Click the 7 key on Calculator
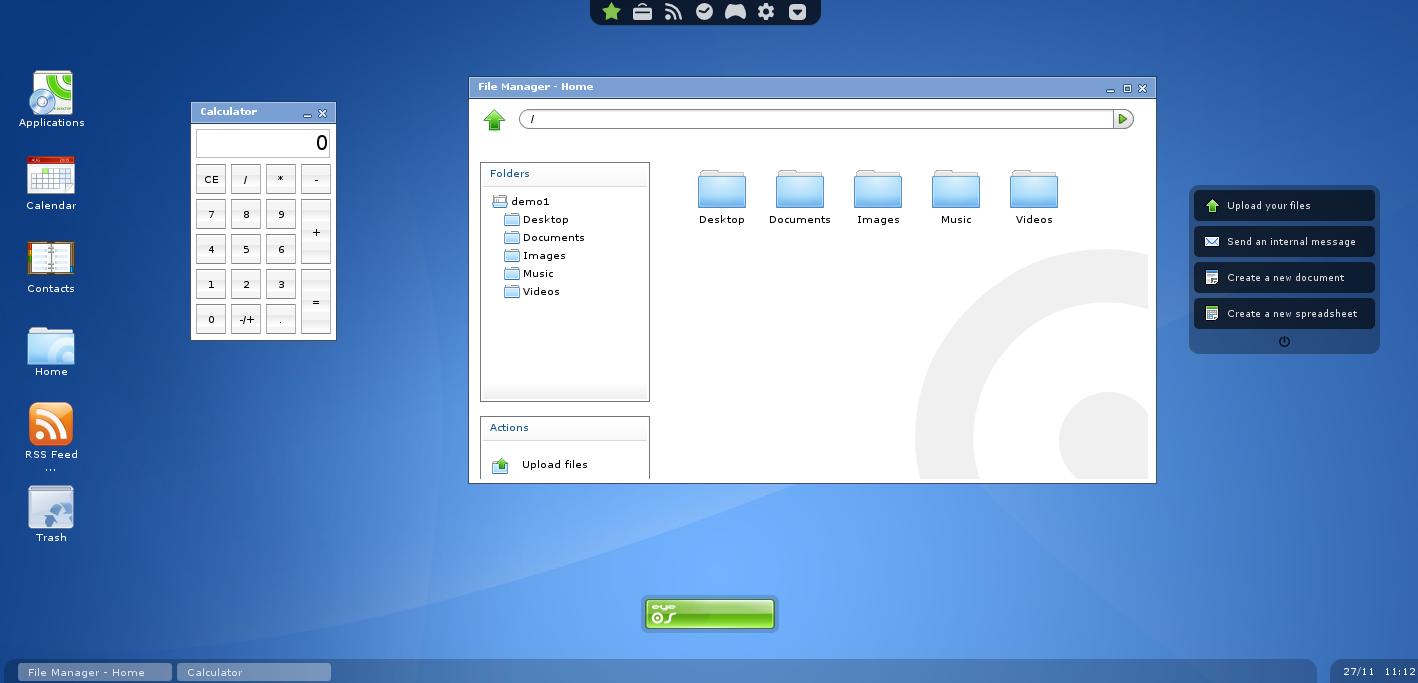Viewport: 1418px width, 683px height. [211, 215]
